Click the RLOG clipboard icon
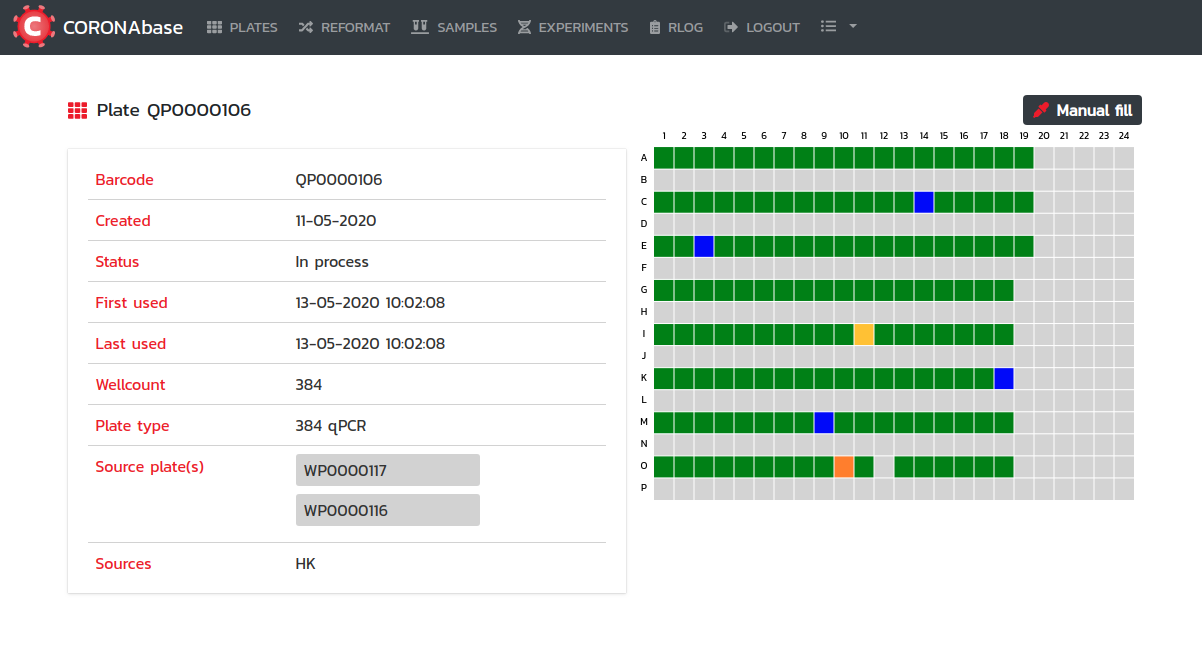This screenshot has height=653, width=1202. click(655, 27)
